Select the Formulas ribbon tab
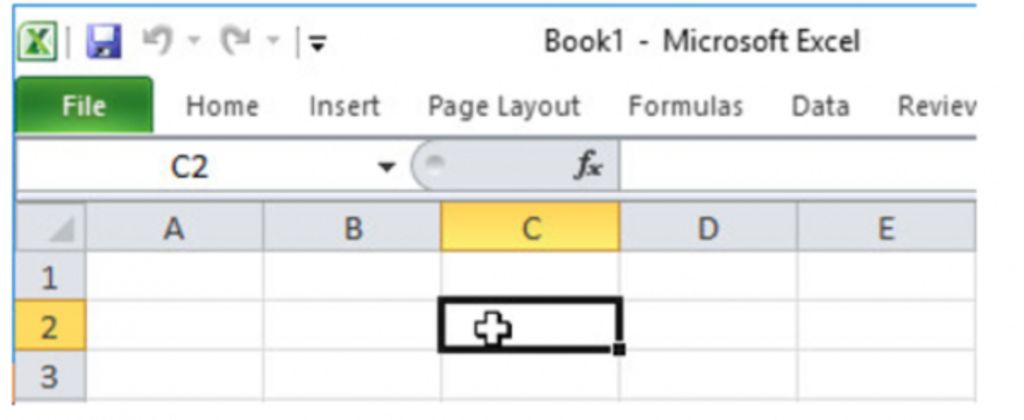The height and width of the screenshot is (420, 1024). pyautogui.click(x=685, y=106)
